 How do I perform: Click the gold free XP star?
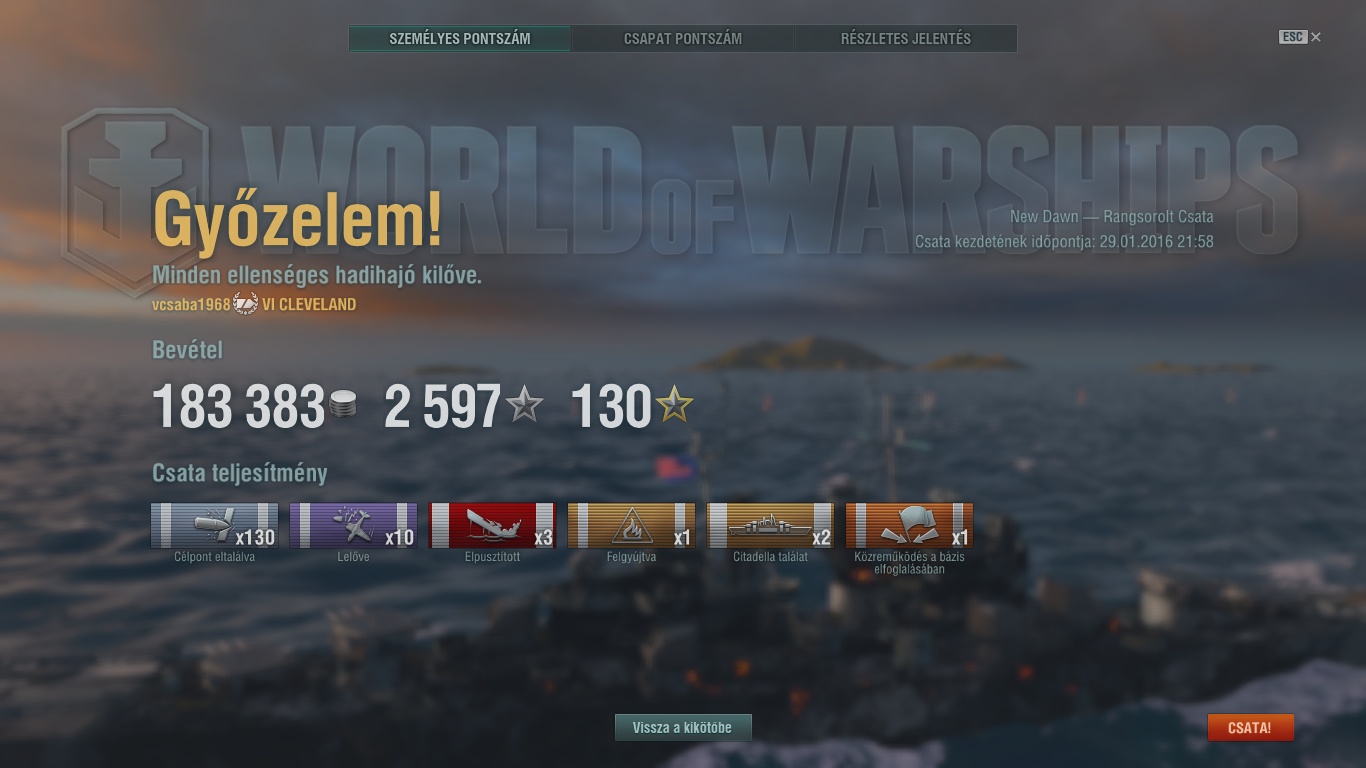click(x=674, y=405)
